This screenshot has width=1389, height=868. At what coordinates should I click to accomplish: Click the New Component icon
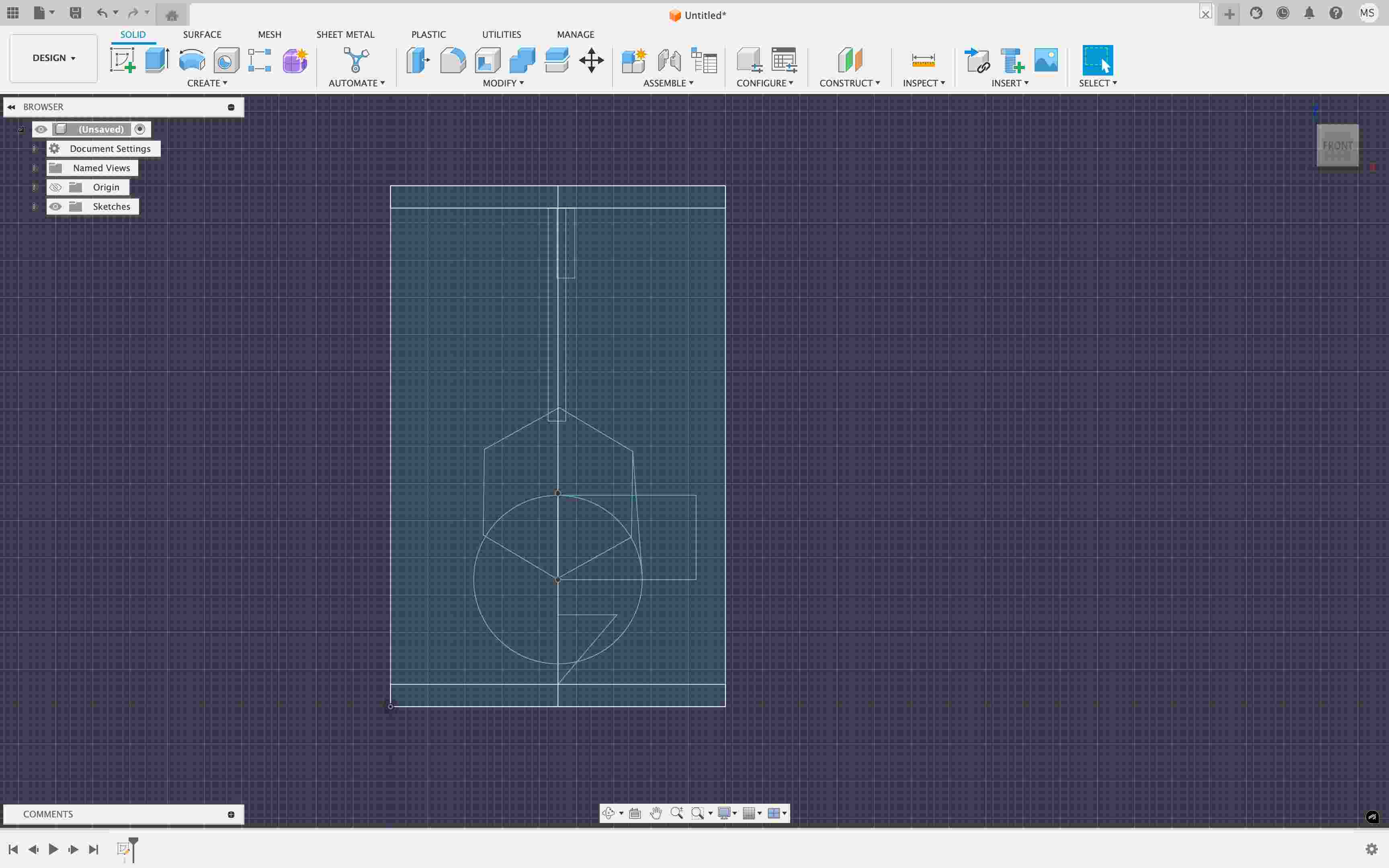(x=634, y=60)
